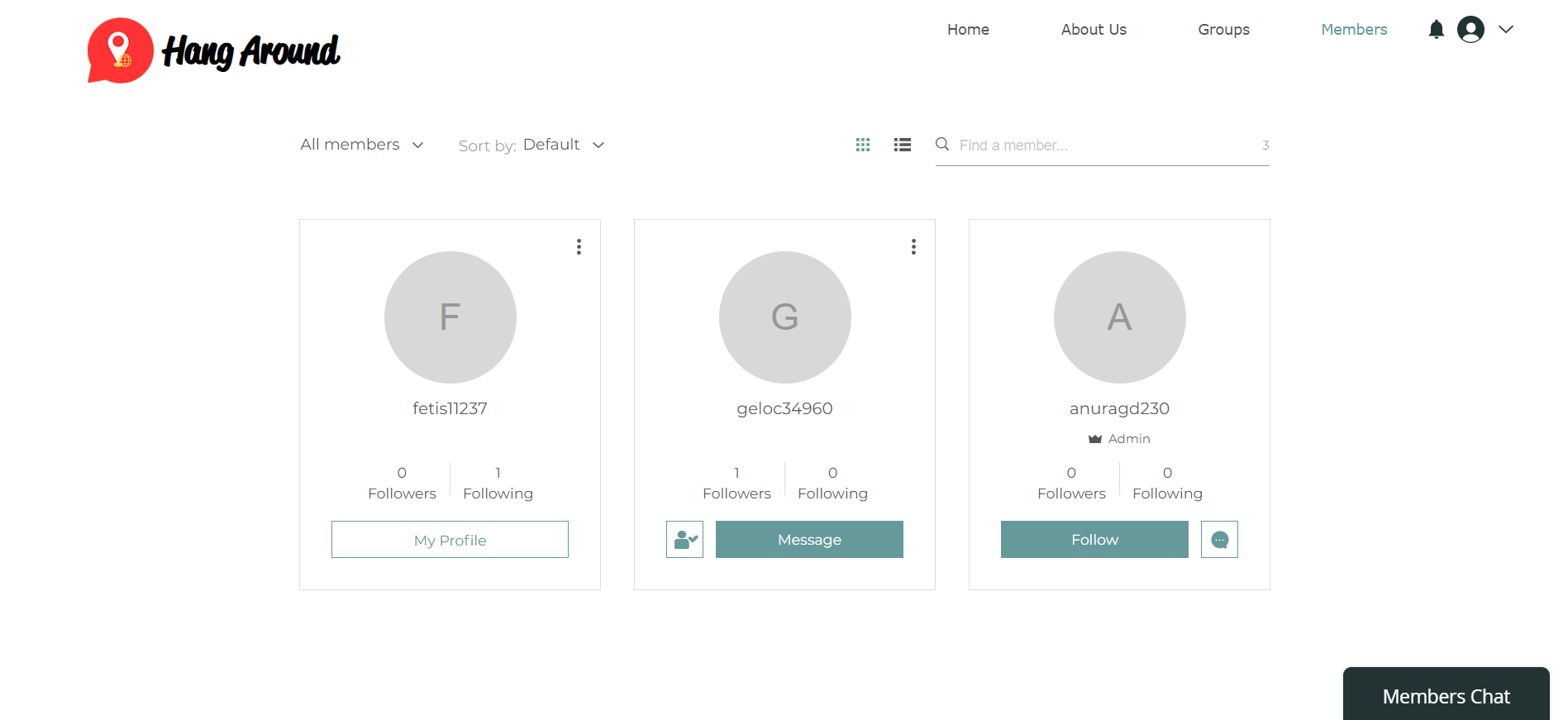Screen dimensions: 1568x720
Task: Open the Groups page
Action: (1223, 30)
